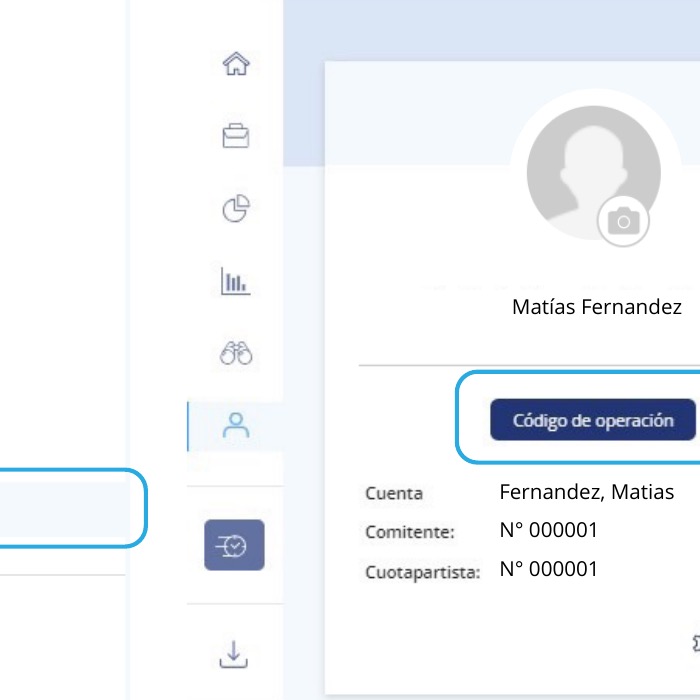The height and width of the screenshot is (700, 700).
Task: Select the pie chart icon
Action: [236, 208]
